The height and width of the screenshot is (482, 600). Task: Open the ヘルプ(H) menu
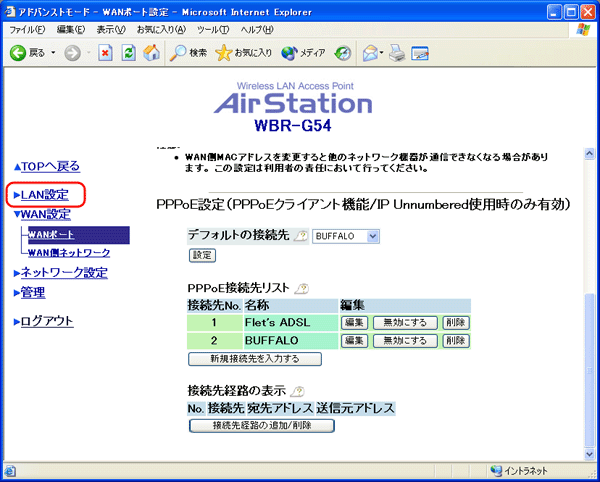[257, 30]
